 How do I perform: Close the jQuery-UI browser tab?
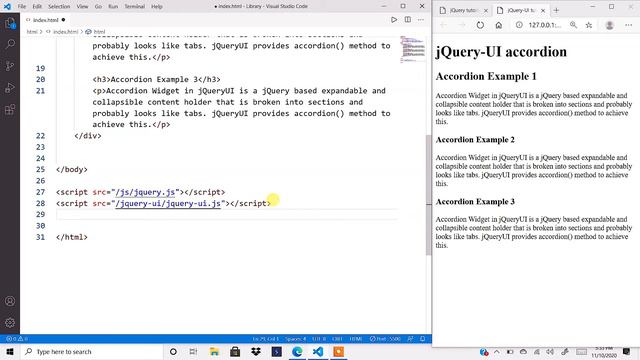click(x=543, y=11)
